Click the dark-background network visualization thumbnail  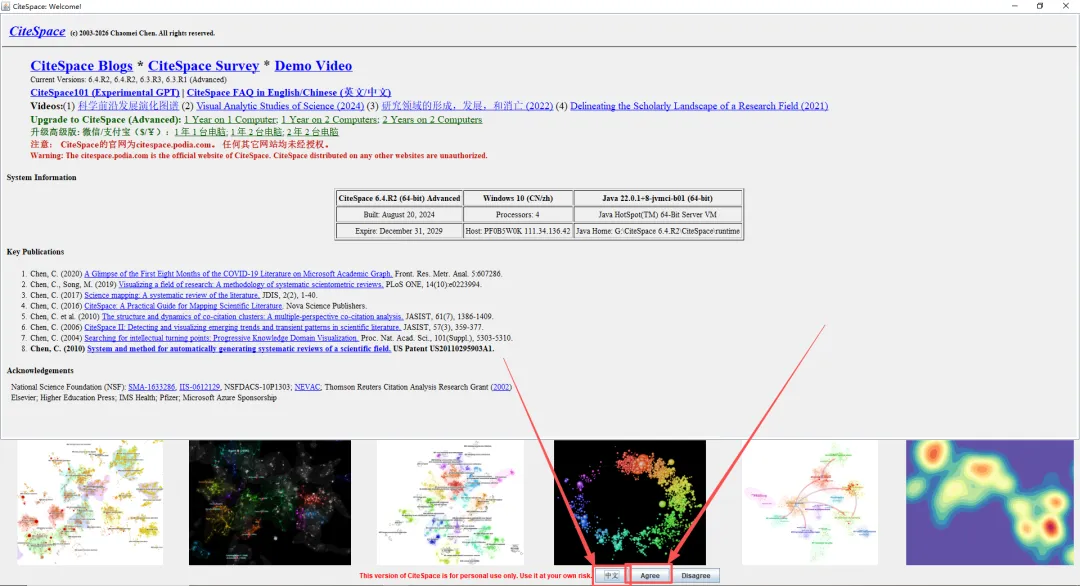270,503
